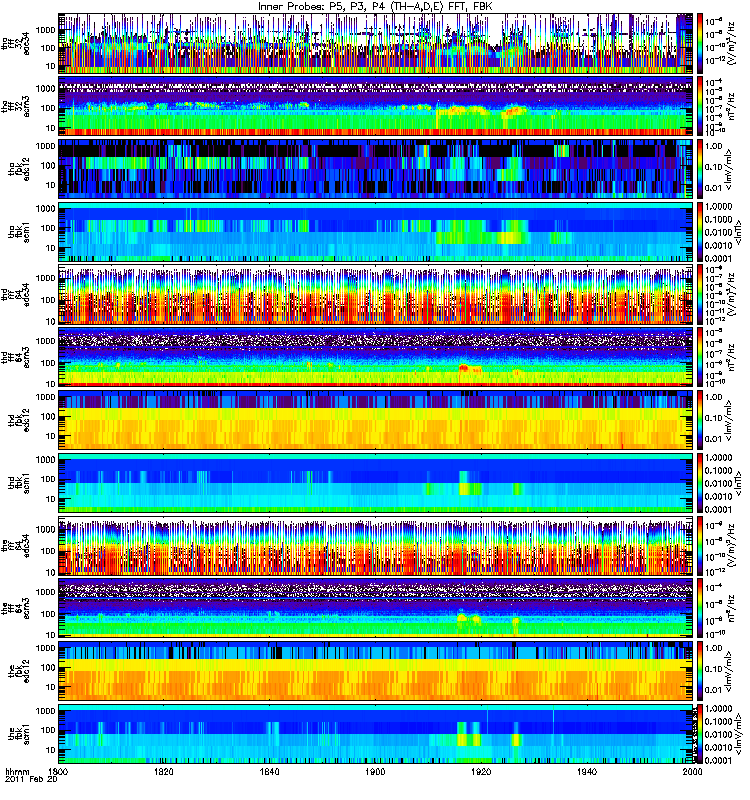Click the "1840" time axis label
This screenshot has height=800, width=750.
click(x=269, y=771)
